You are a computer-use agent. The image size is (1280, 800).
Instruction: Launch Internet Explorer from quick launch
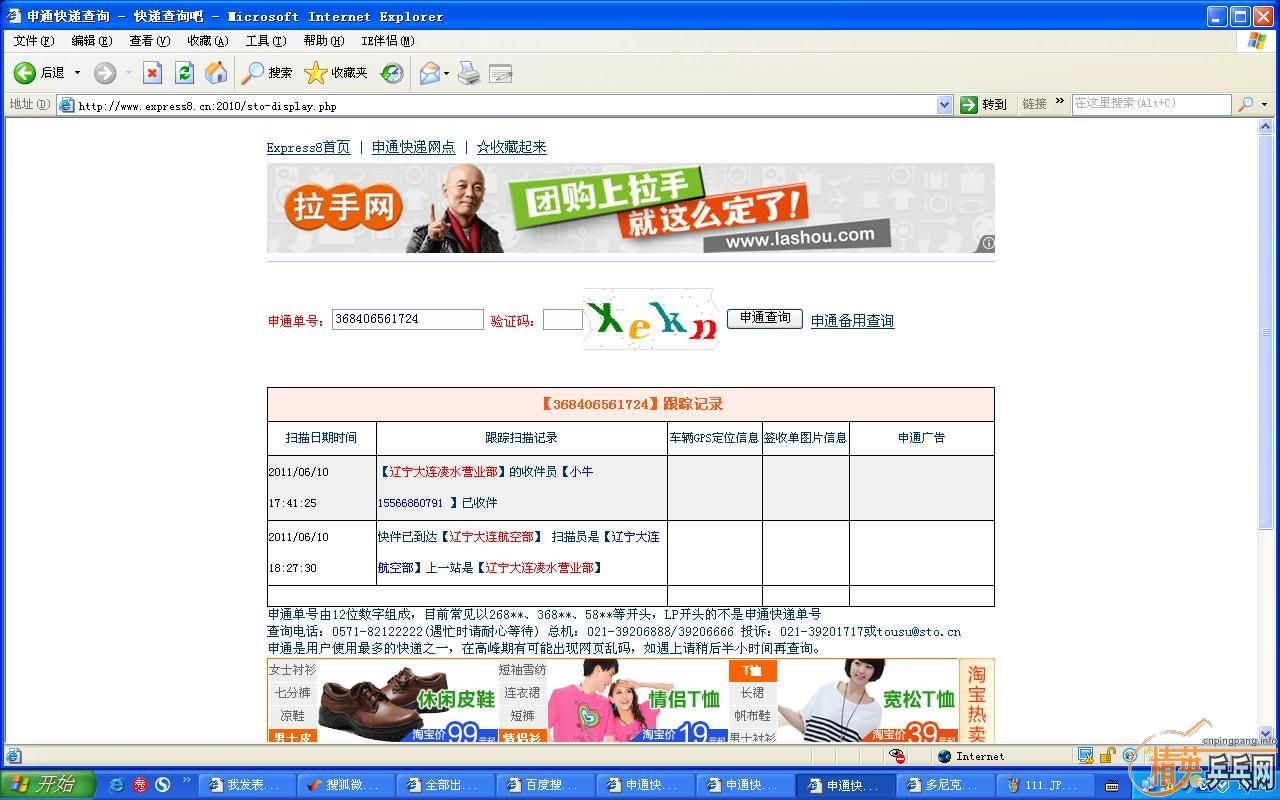click(116, 785)
